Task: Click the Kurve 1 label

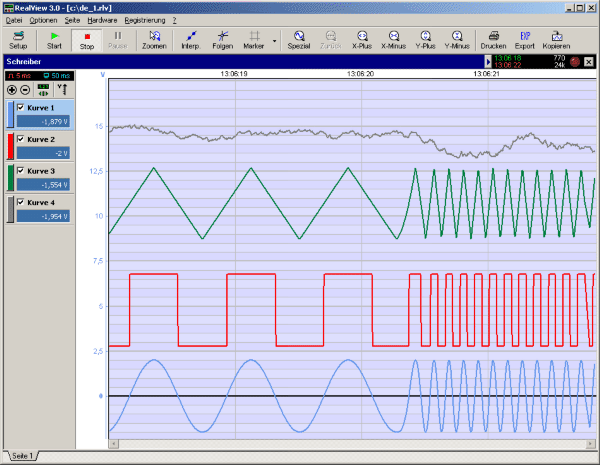Action: pos(41,108)
